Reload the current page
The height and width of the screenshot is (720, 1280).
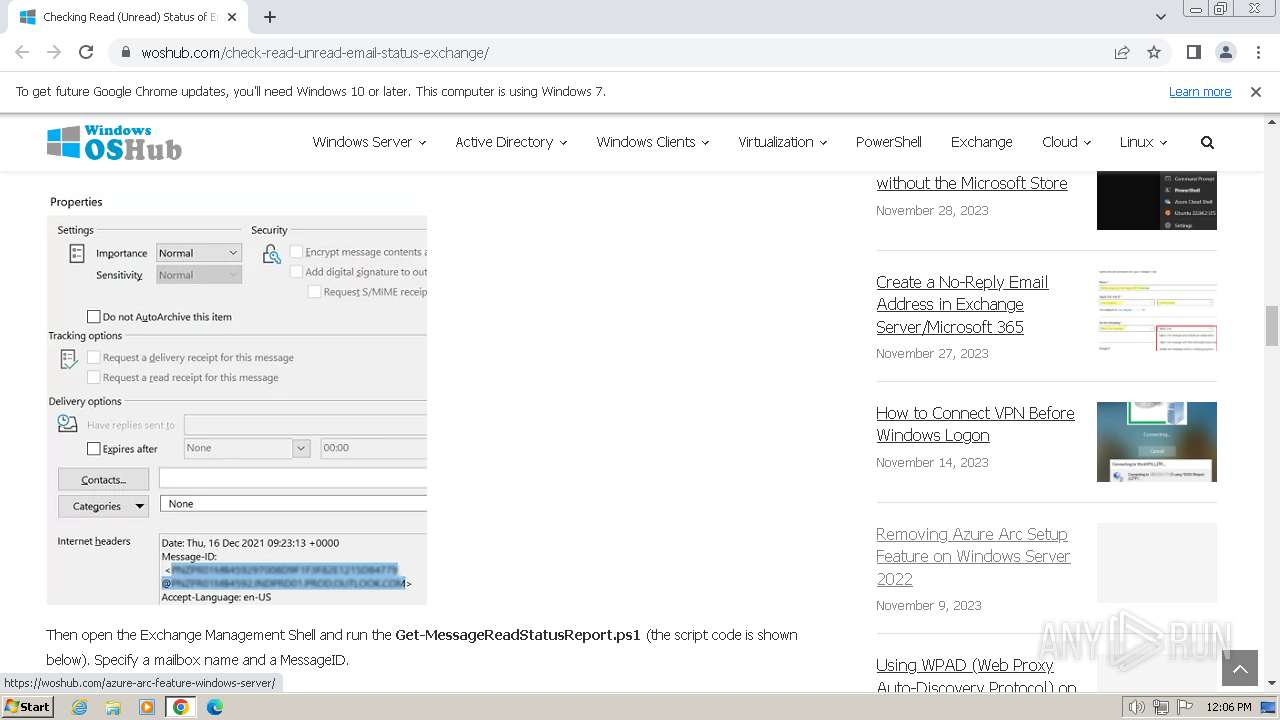pyautogui.click(x=86, y=52)
